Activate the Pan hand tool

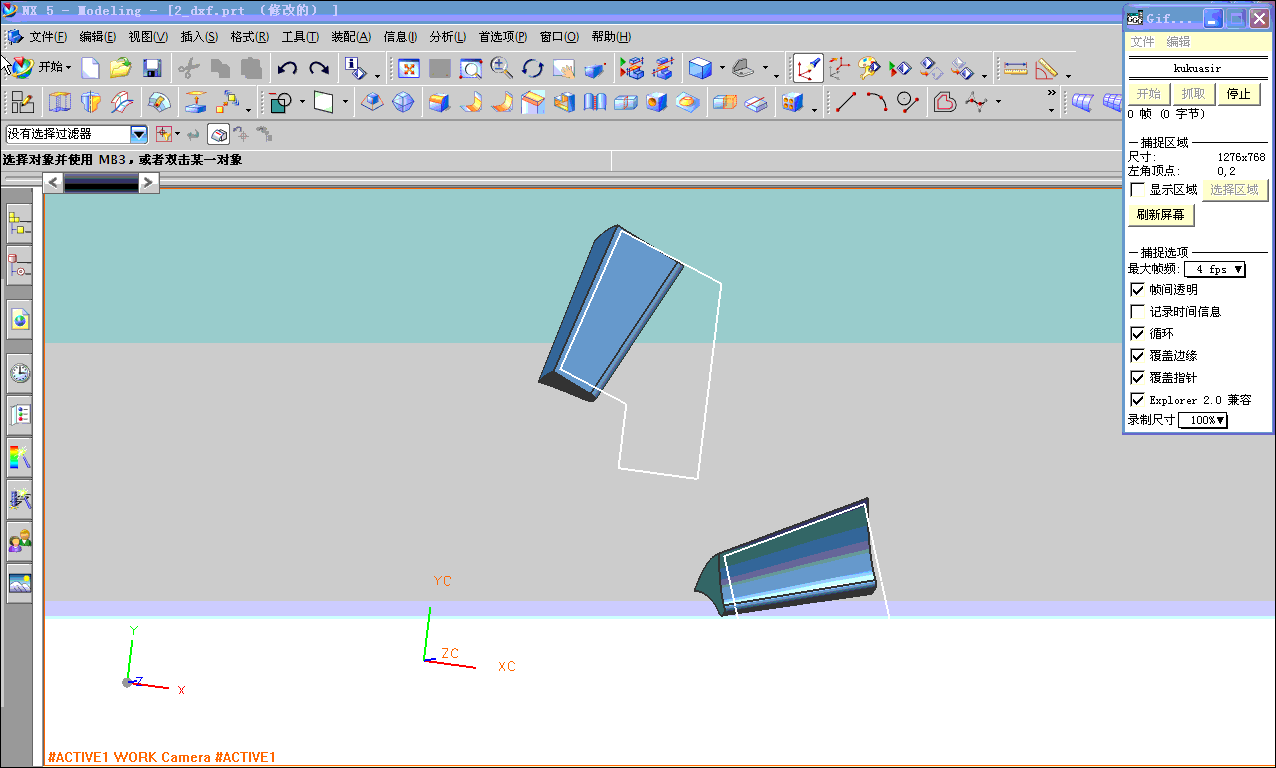pyautogui.click(x=564, y=68)
